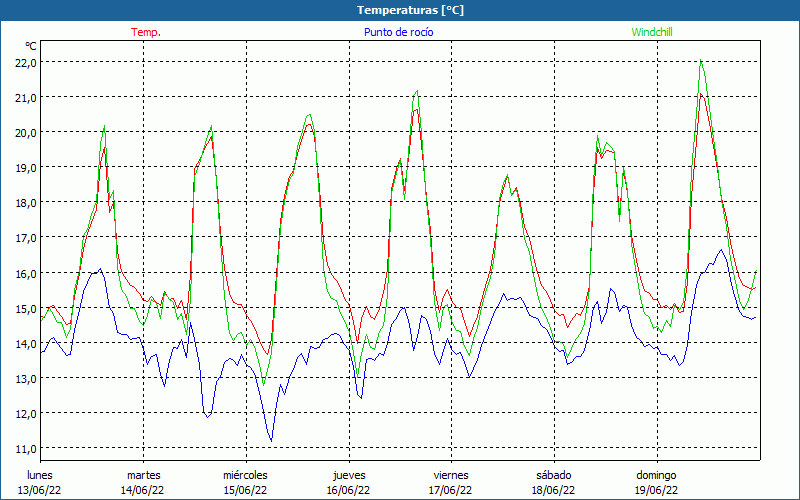This screenshot has width=800, height=500.
Task: Click the 14,0 y-axis value
Action: 26,343
